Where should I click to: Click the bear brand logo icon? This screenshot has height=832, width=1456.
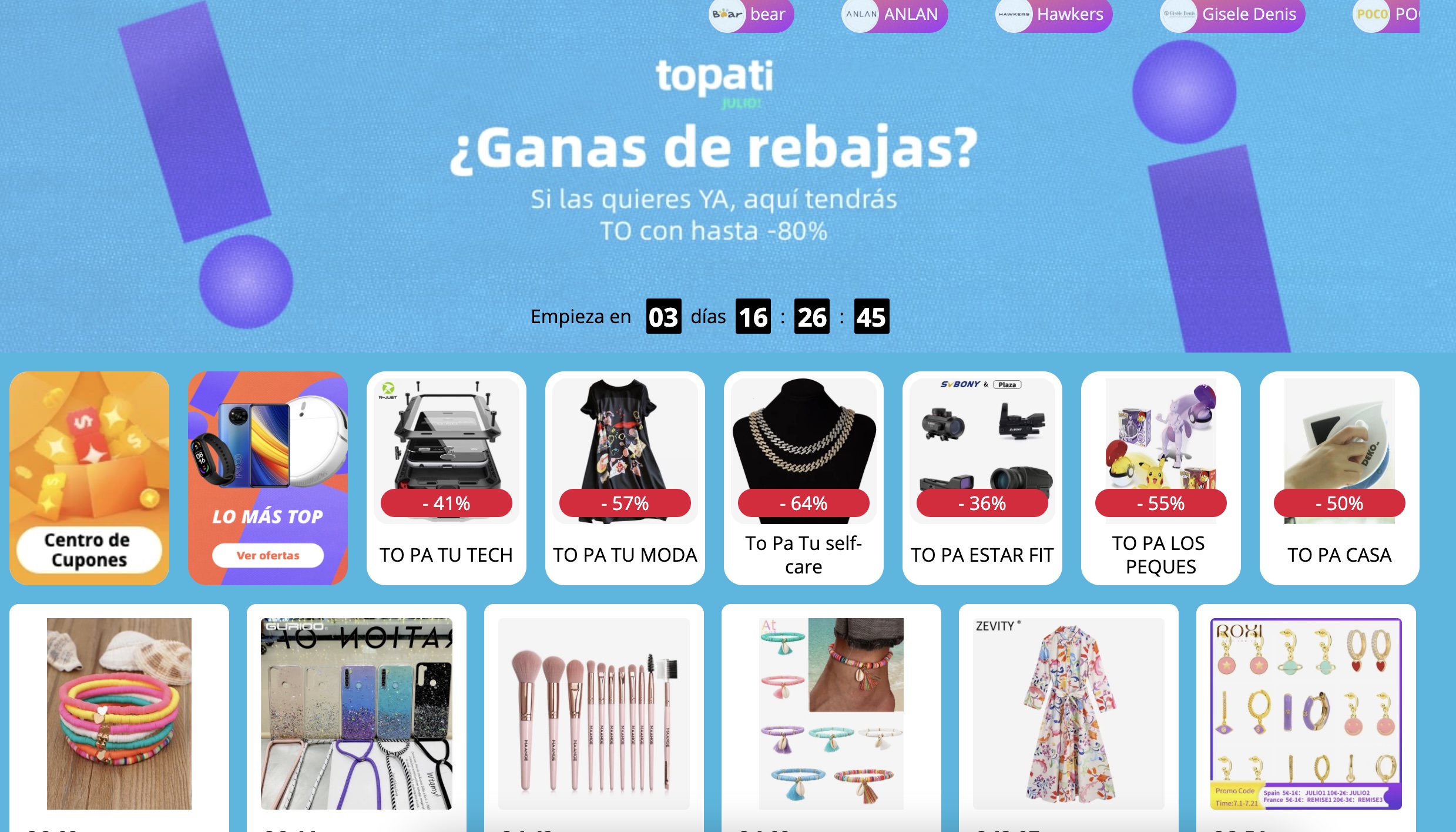point(727,14)
